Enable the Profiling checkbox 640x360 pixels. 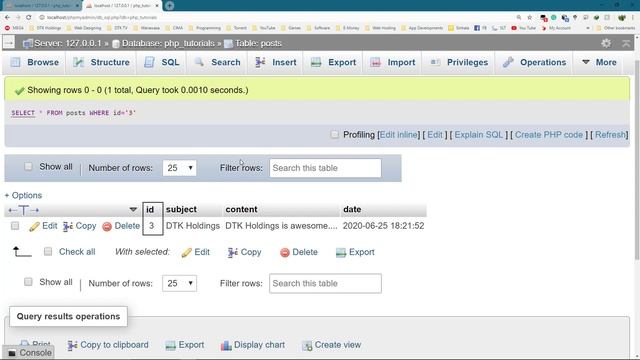(x=334, y=134)
